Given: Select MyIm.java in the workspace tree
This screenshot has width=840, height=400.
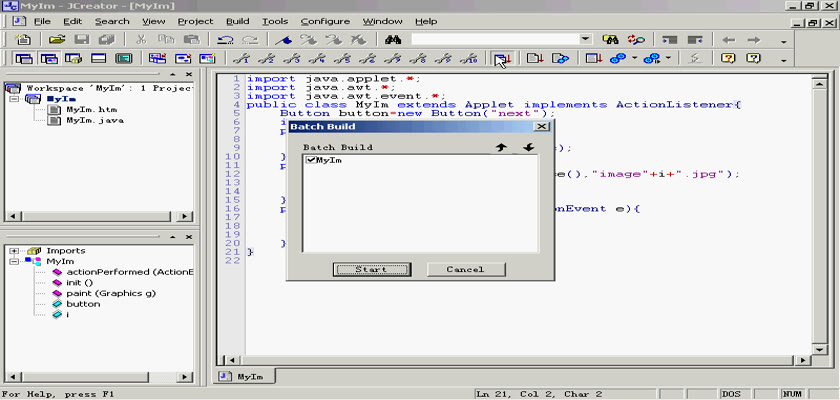Looking at the screenshot, I should coord(95,120).
